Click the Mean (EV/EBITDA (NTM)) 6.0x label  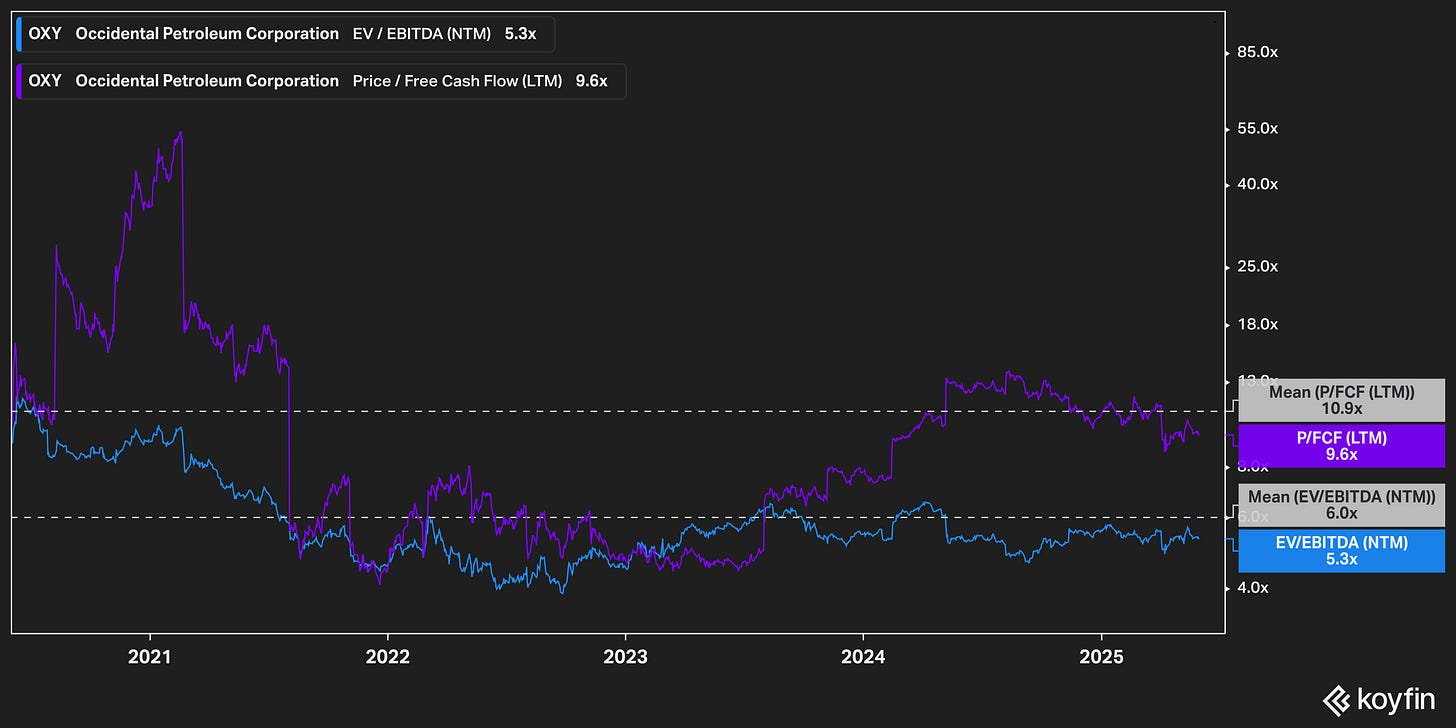[1342, 505]
